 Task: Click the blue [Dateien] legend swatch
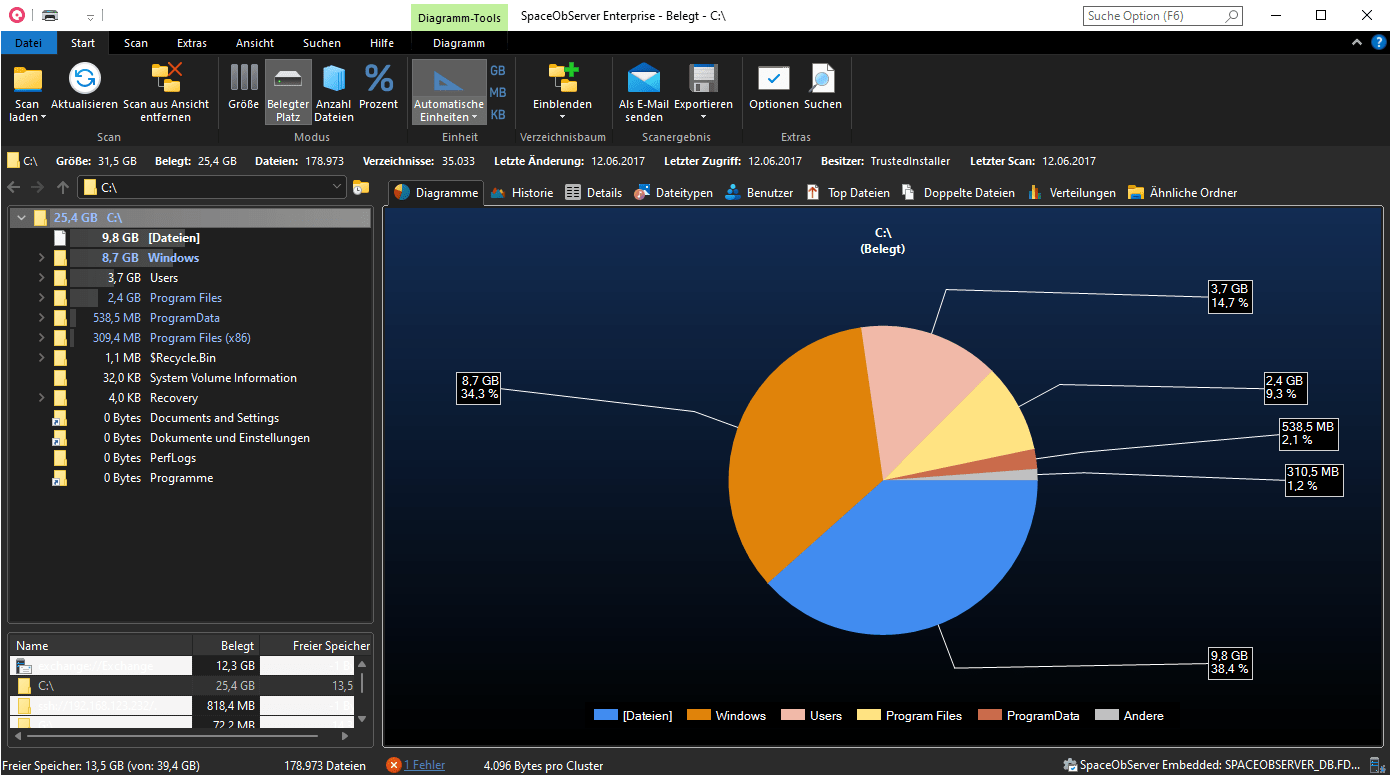pos(606,715)
